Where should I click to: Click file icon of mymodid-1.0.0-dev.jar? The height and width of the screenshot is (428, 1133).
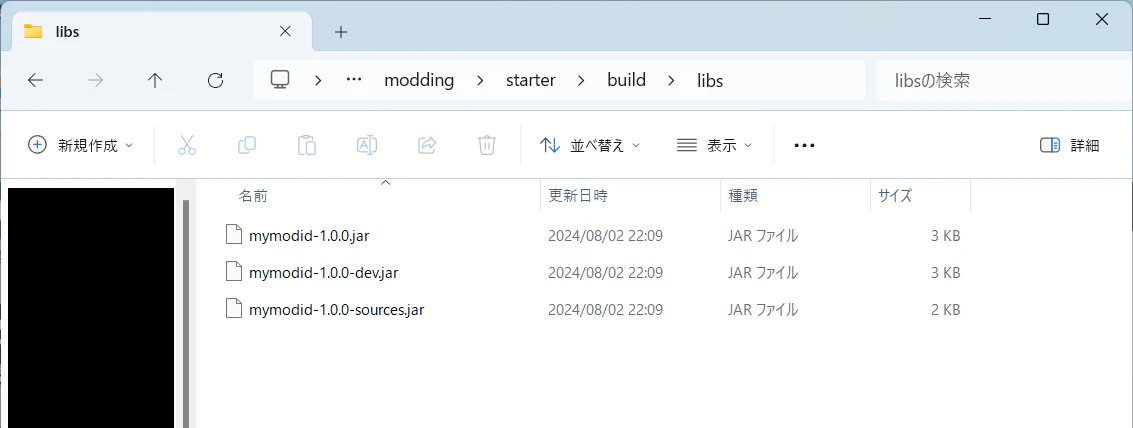click(233, 273)
